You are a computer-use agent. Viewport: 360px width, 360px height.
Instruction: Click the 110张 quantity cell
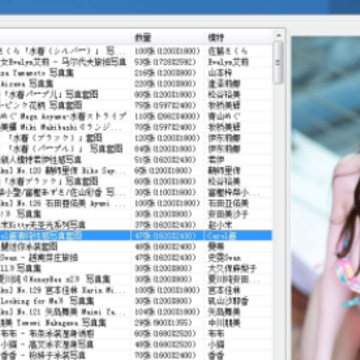click(x=167, y=116)
